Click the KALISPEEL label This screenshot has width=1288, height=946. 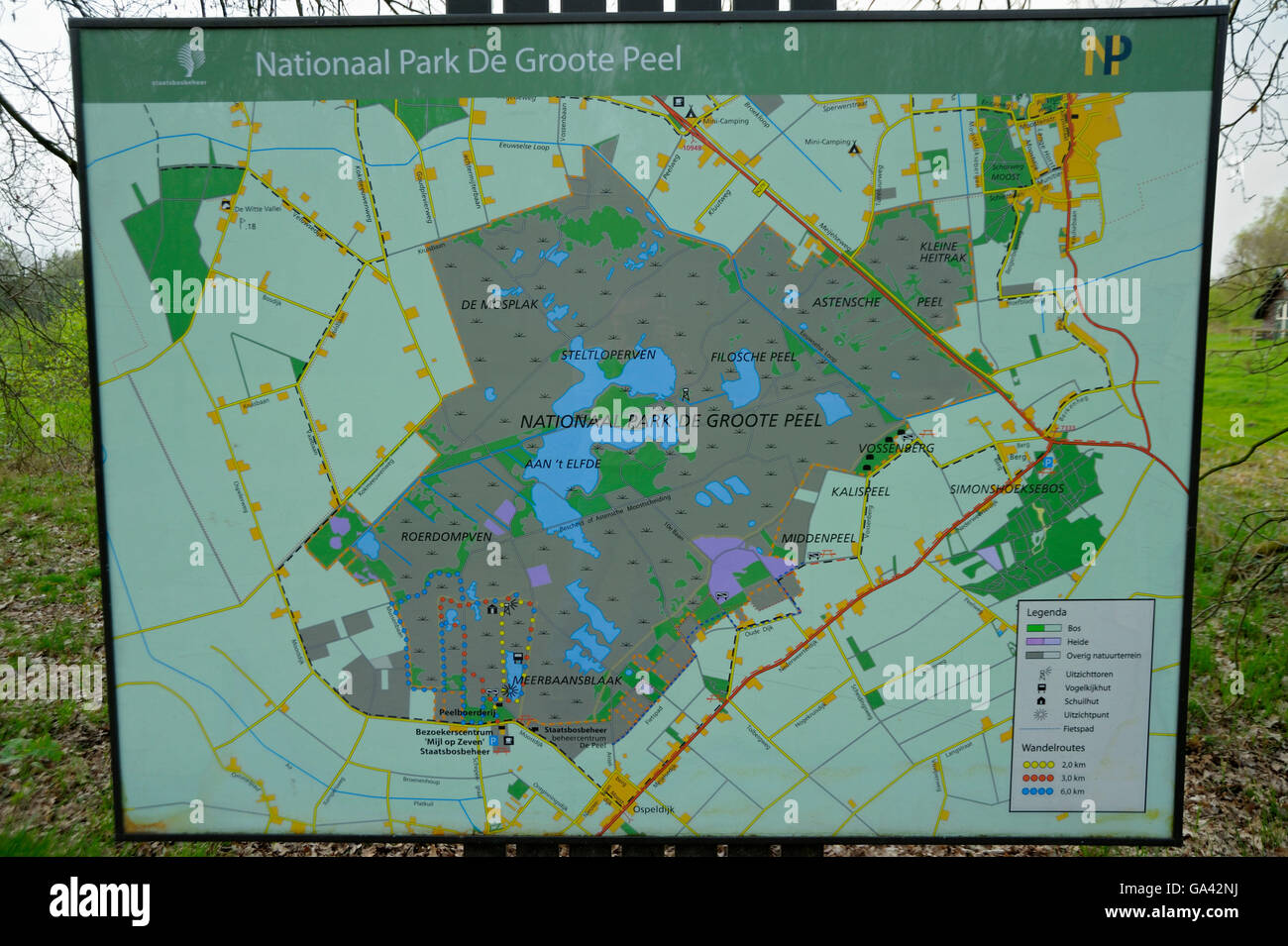pyautogui.click(x=860, y=490)
